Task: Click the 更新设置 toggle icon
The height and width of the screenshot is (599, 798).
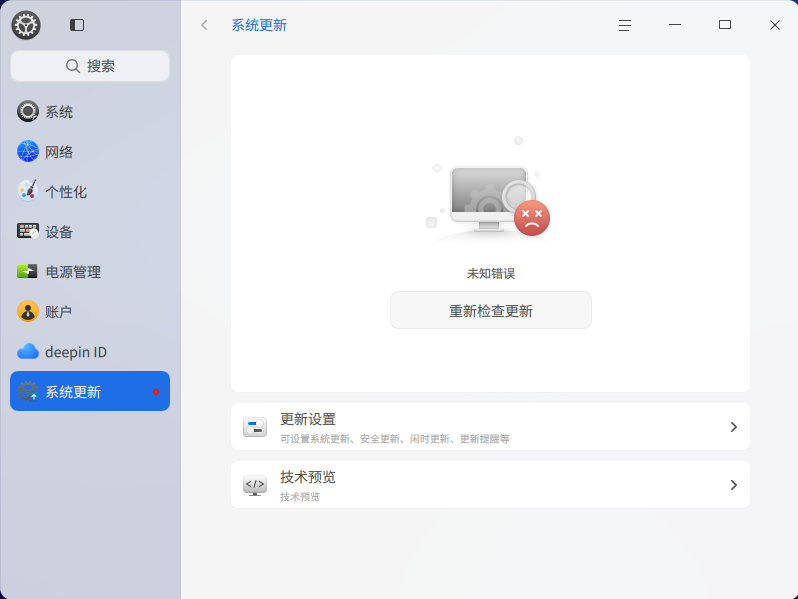Action: [x=254, y=427]
